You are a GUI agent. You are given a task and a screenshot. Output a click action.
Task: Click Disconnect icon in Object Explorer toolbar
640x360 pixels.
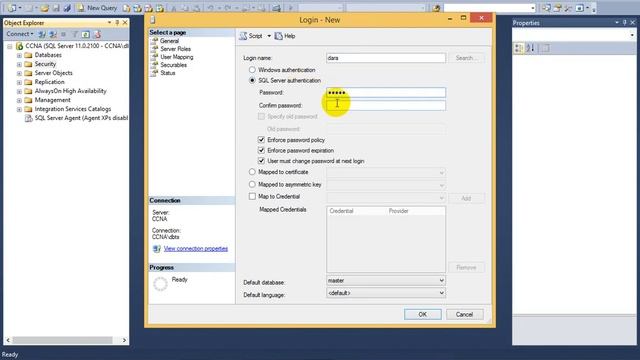tap(53, 34)
